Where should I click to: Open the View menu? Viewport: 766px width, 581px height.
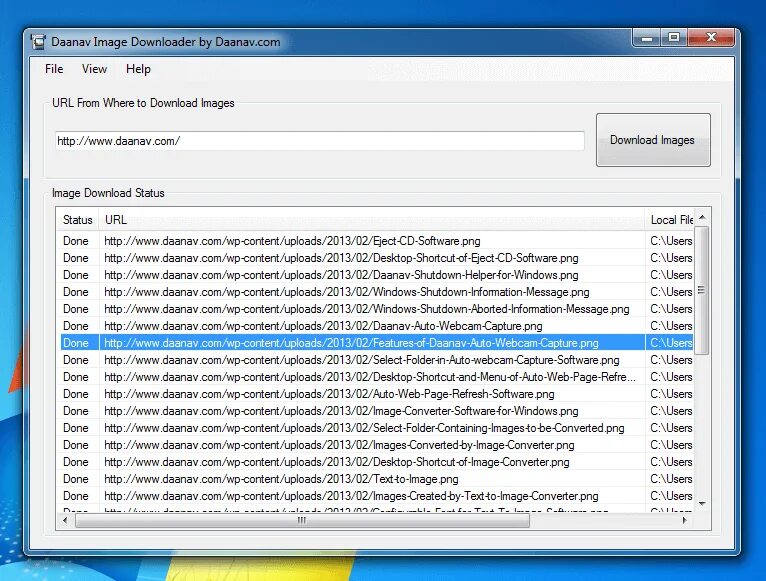tap(94, 69)
